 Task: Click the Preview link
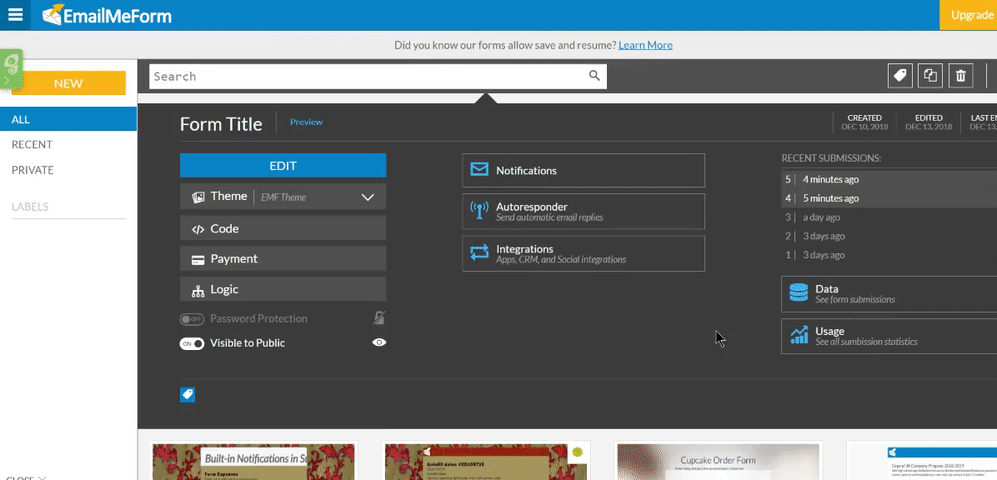[x=306, y=122]
